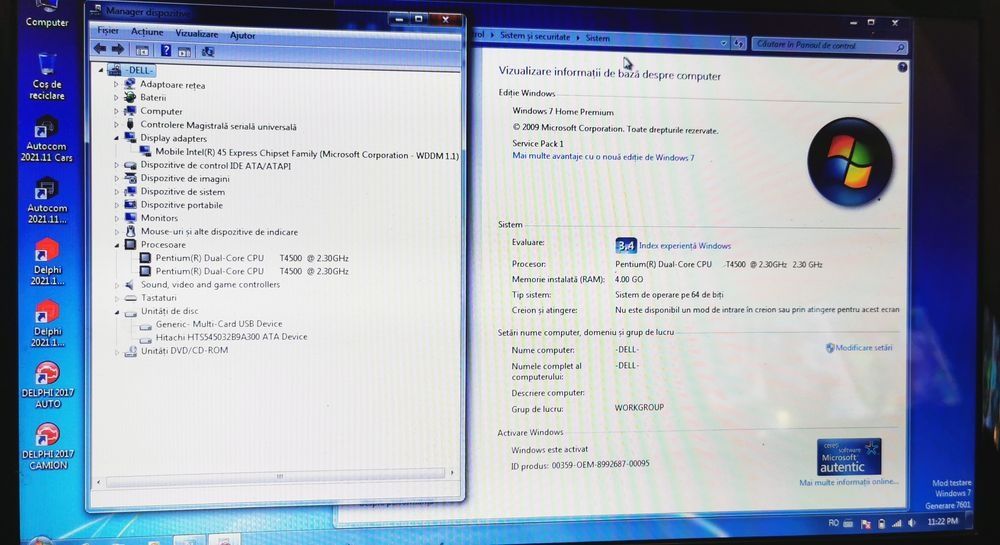Toggle the action pane toolbar icon
This screenshot has height=545, width=1000.
click(184, 52)
